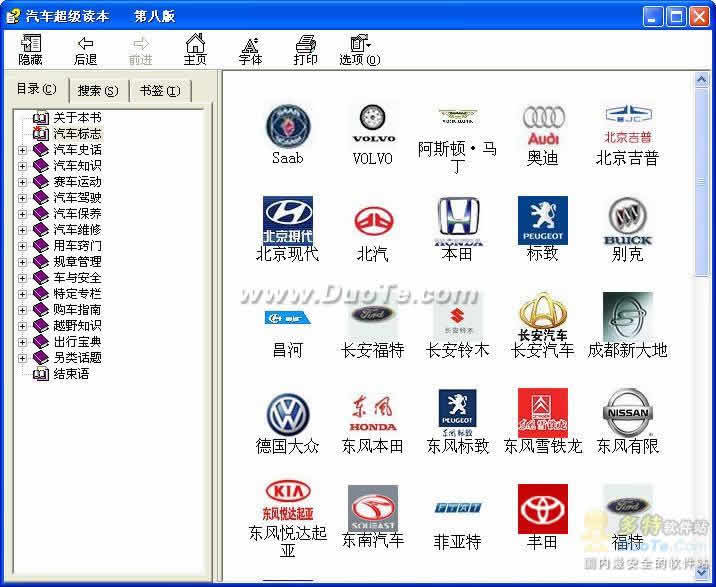716x587 pixels.
Task: Expand the 车与安全 node
Action: (x=22, y=278)
